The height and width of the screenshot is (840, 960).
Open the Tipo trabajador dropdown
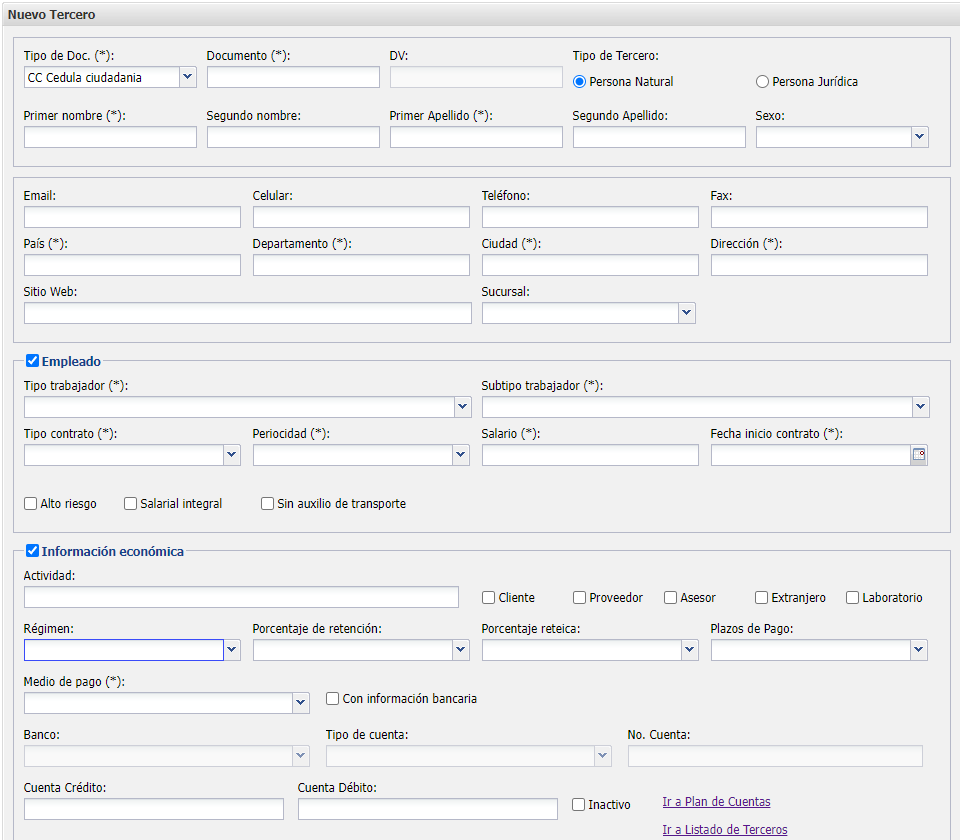[x=461, y=407]
